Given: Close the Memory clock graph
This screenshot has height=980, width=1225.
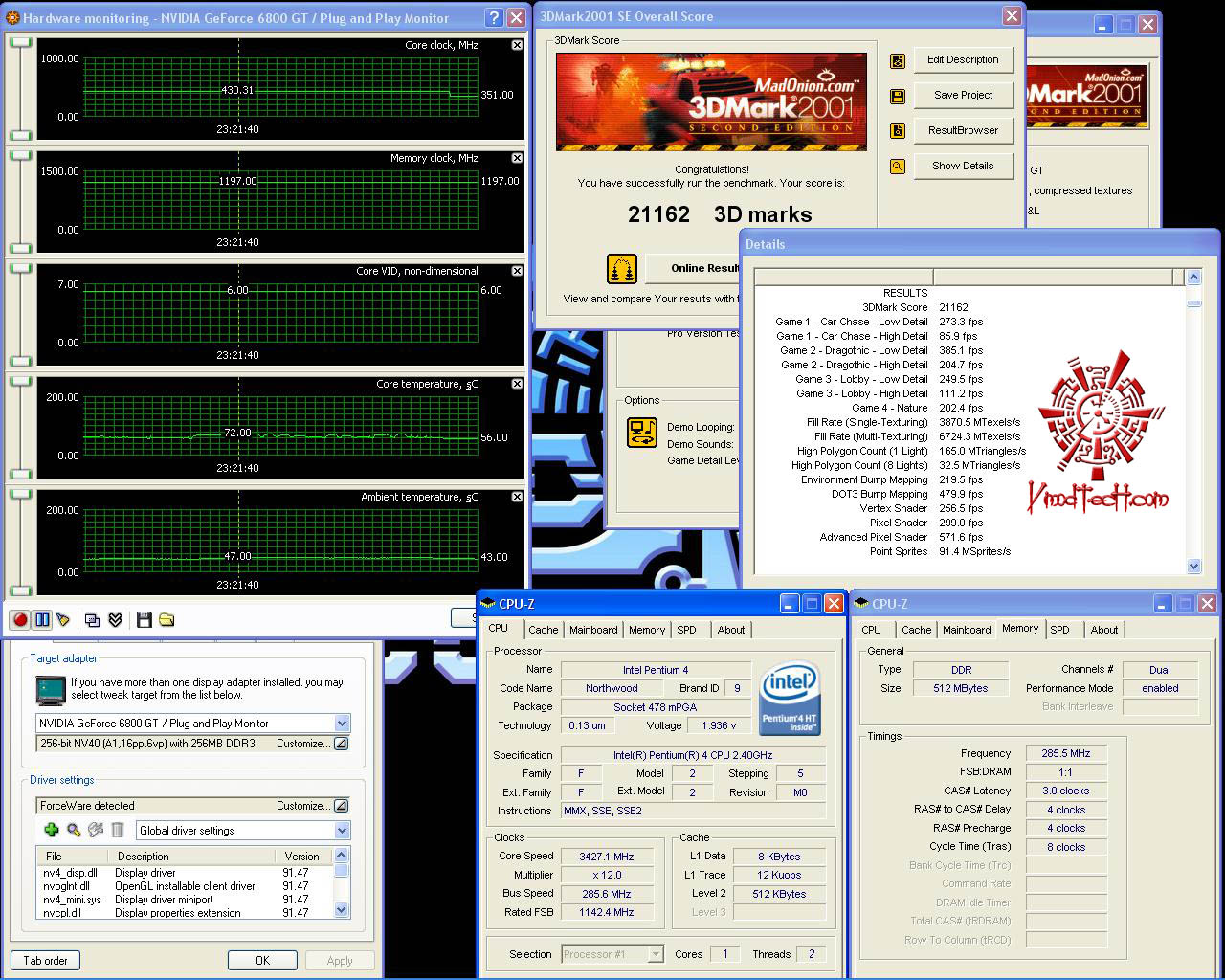Looking at the screenshot, I should (517, 158).
